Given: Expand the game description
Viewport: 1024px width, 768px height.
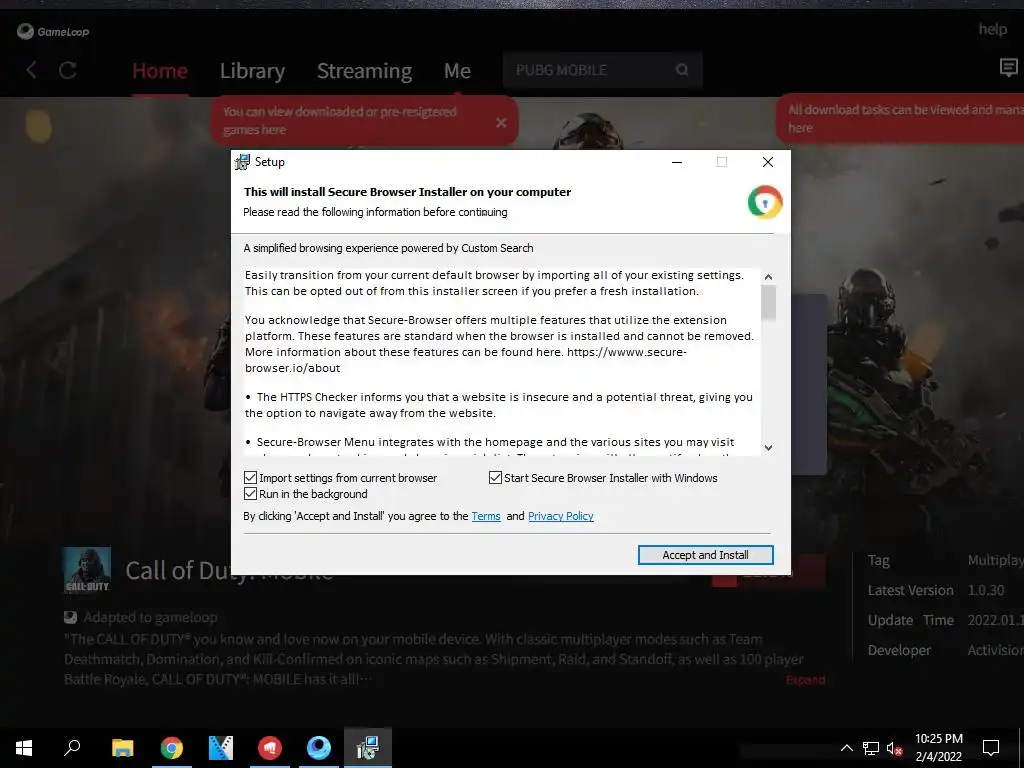Looking at the screenshot, I should [805, 680].
